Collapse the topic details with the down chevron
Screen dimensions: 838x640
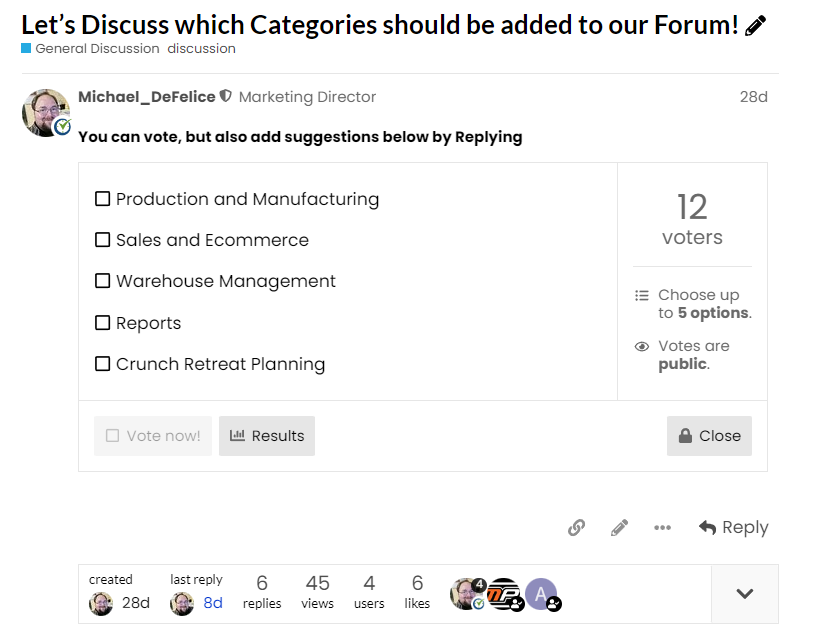[744, 593]
